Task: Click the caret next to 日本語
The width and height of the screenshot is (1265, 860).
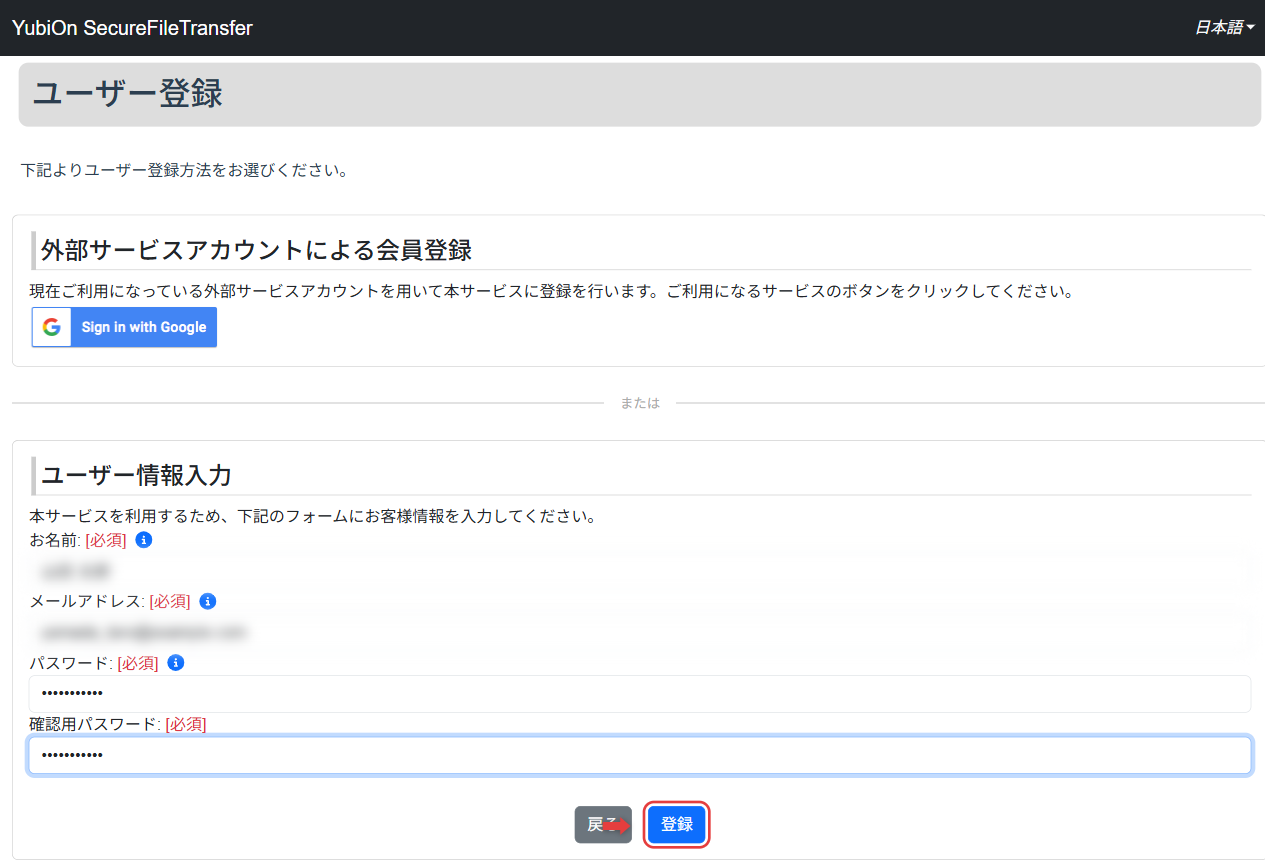Action: pyautogui.click(x=1250, y=28)
